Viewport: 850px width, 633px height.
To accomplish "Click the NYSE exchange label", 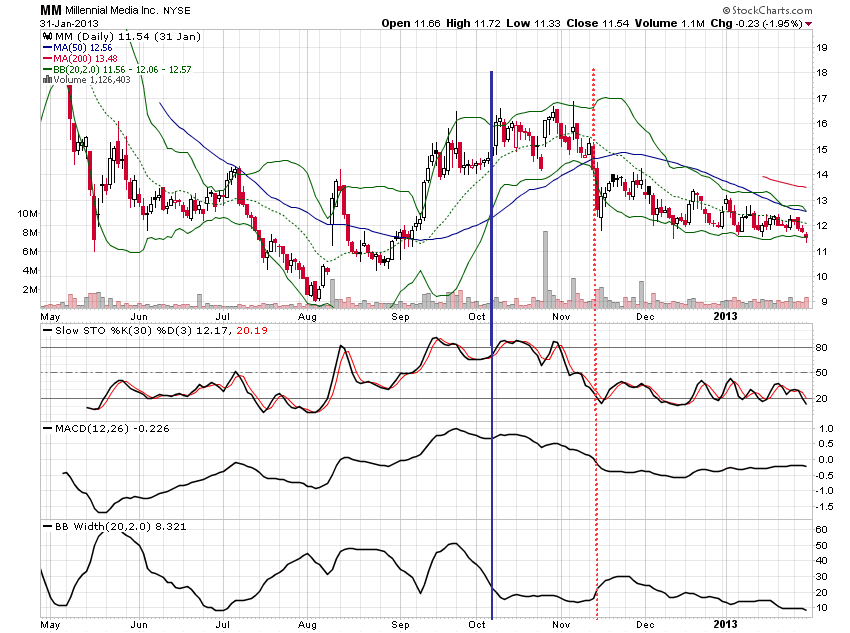I will point(177,11).
